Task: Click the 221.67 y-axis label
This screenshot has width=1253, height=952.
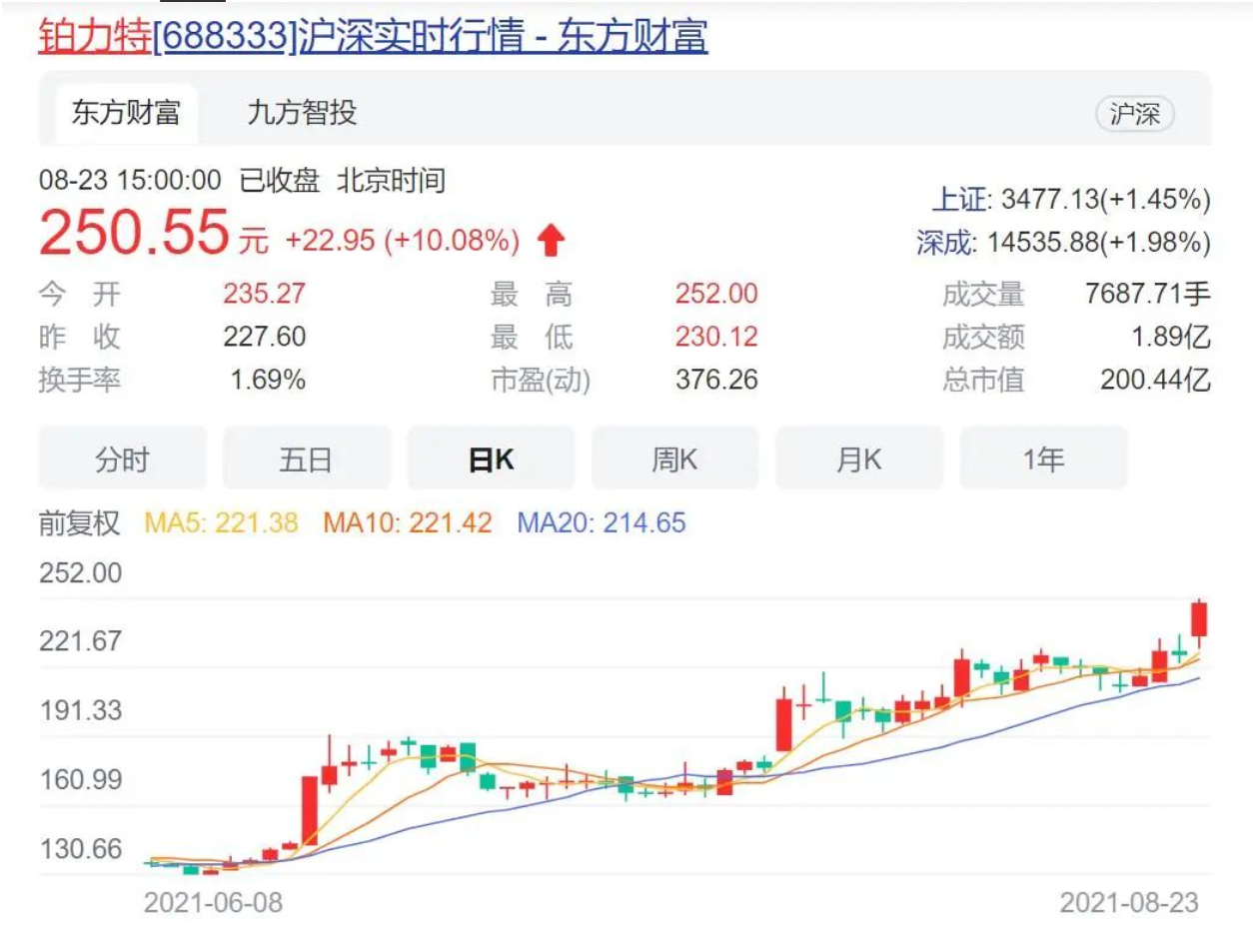Action: tap(80, 641)
